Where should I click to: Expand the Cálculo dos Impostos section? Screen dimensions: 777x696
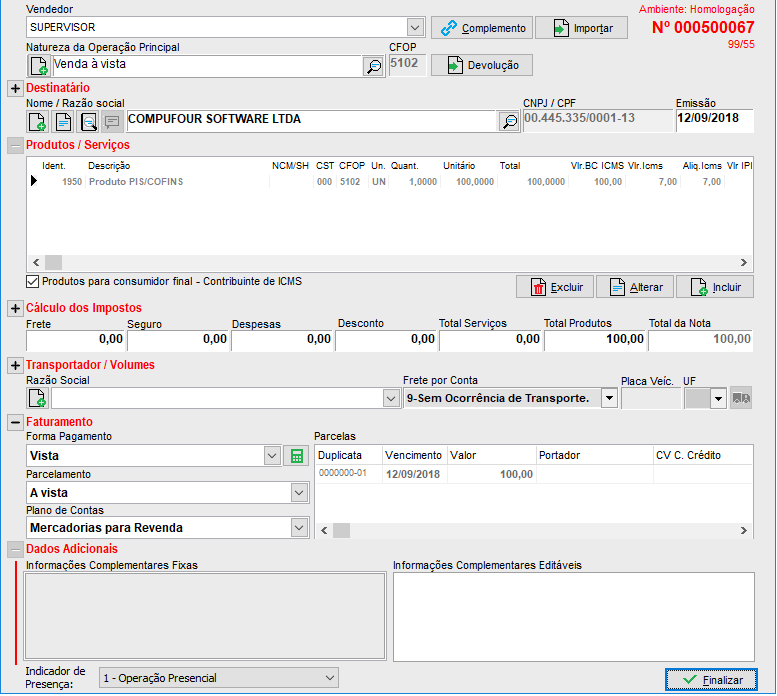point(15,309)
